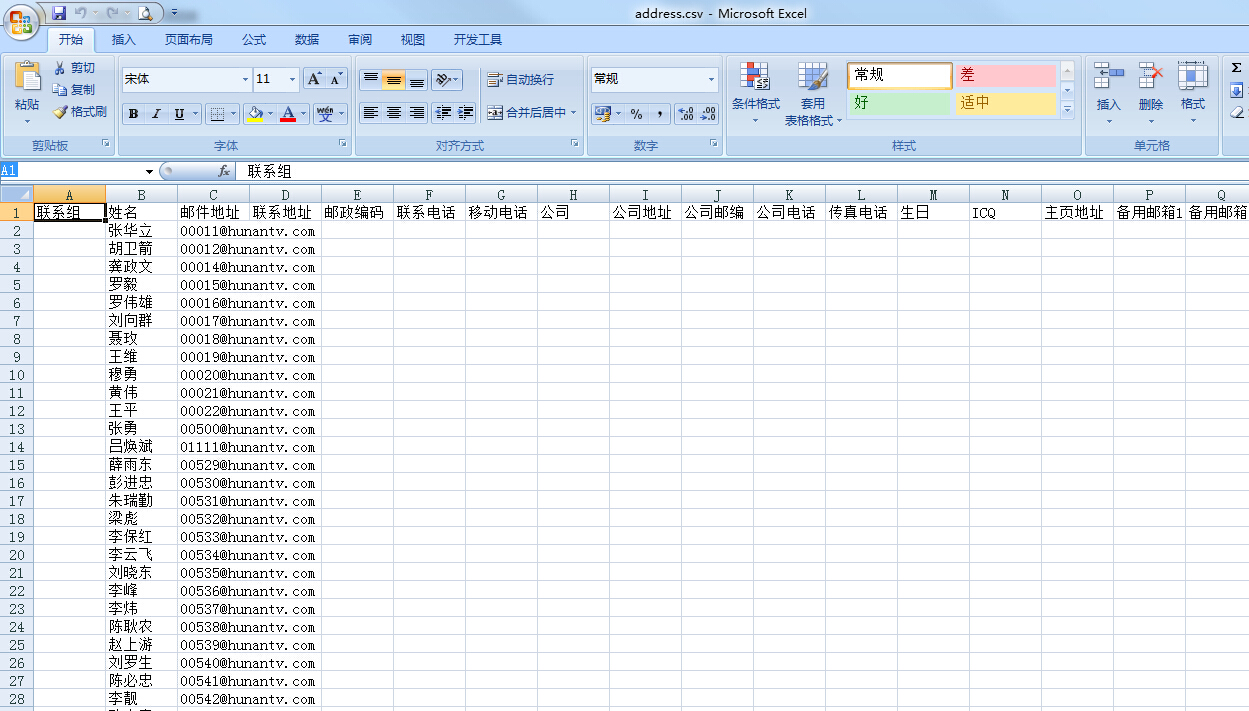Apply comma style
This screenshot has width=1249, height=711.
(x=660, y=114)
